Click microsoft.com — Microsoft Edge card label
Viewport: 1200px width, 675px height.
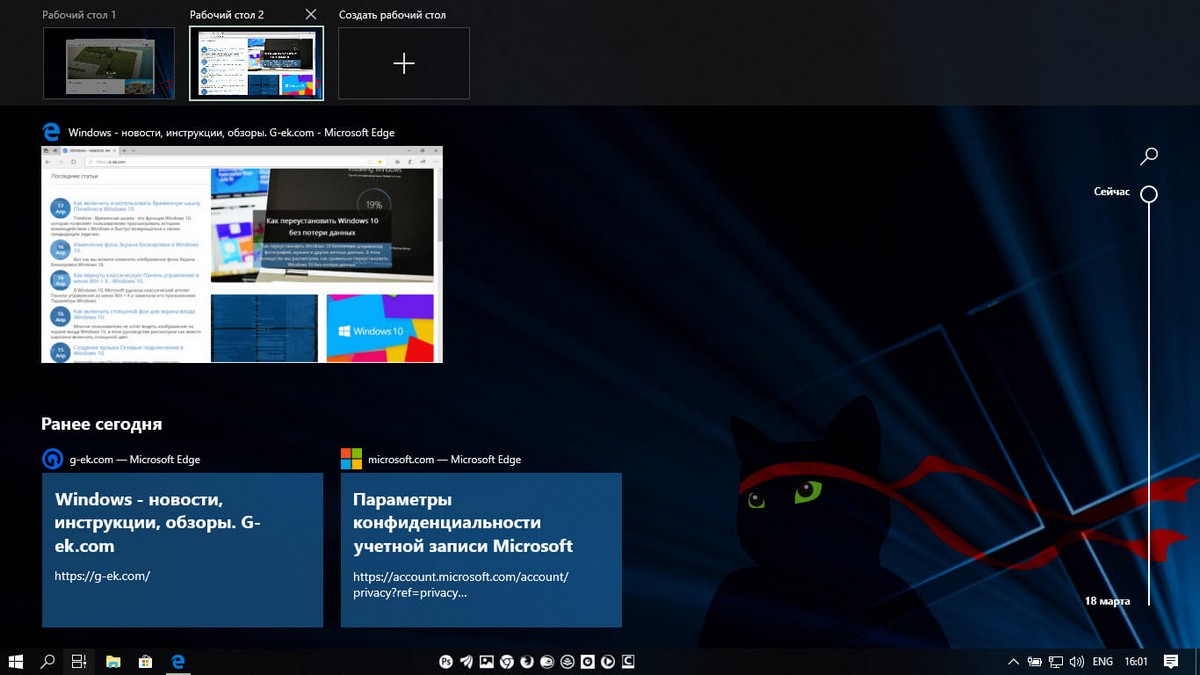(x=444, y=460)
